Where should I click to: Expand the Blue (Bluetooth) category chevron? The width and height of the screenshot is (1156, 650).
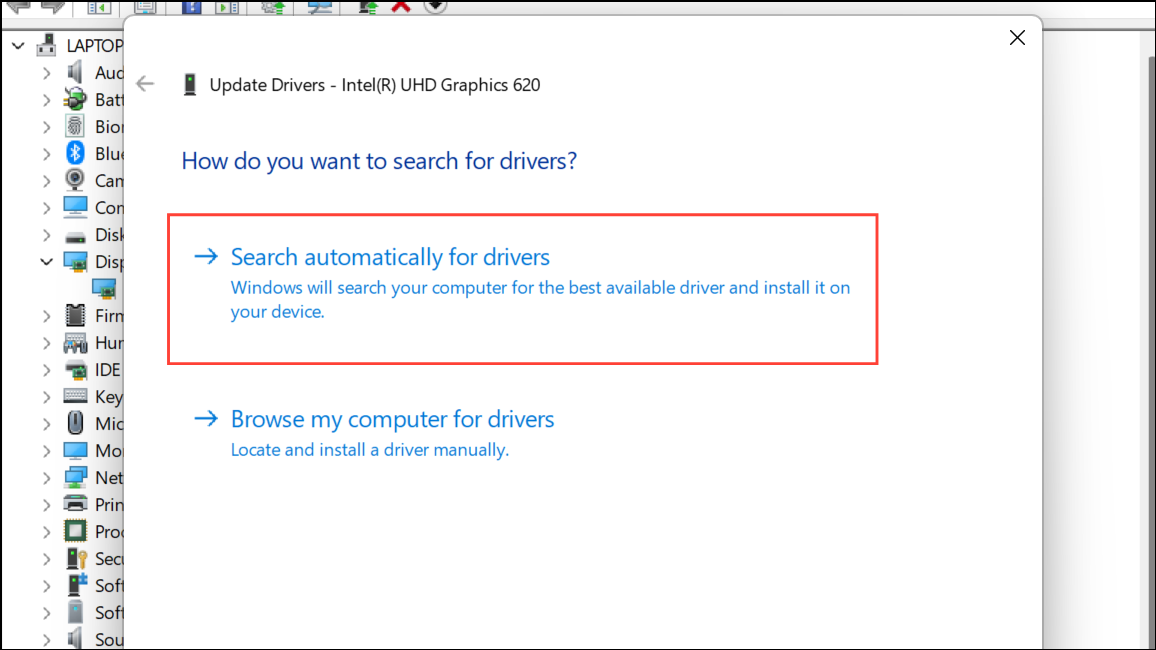click(x=46, y=154)
